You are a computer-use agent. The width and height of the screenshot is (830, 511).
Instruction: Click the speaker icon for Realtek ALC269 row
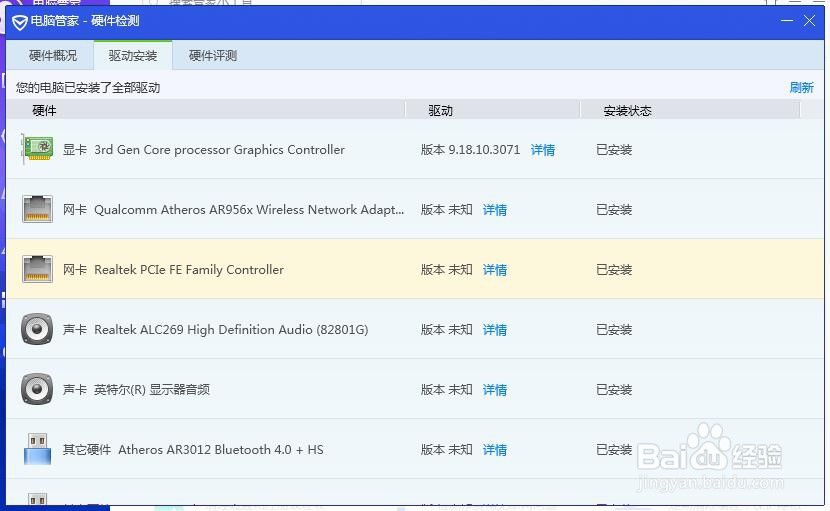pos(37,329)
